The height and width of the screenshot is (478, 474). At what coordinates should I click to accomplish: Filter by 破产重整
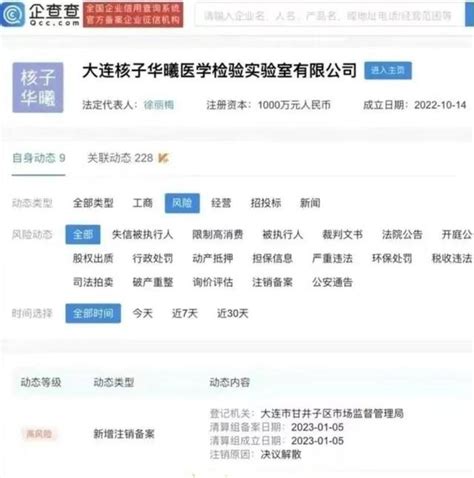click(x=153, y=282)
